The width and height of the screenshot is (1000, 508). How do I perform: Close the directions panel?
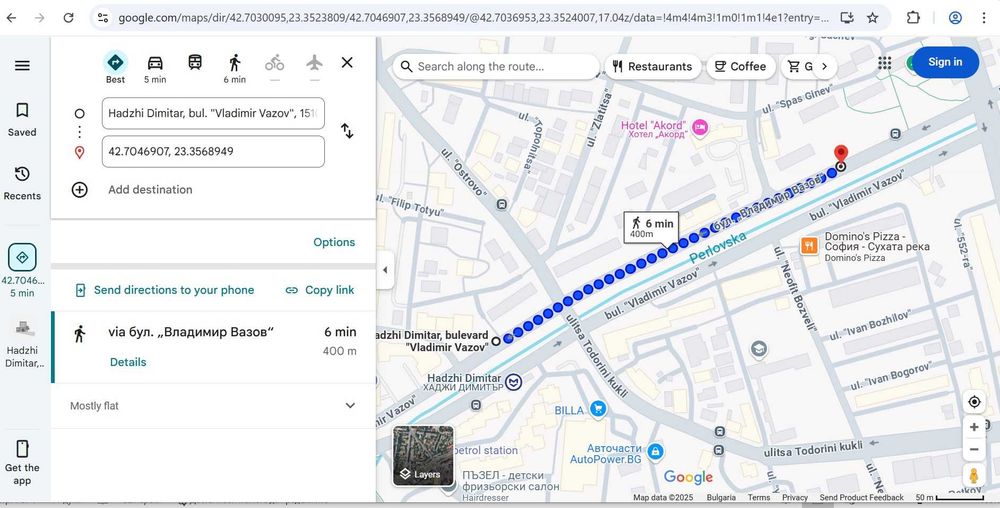tap(347, 62)
